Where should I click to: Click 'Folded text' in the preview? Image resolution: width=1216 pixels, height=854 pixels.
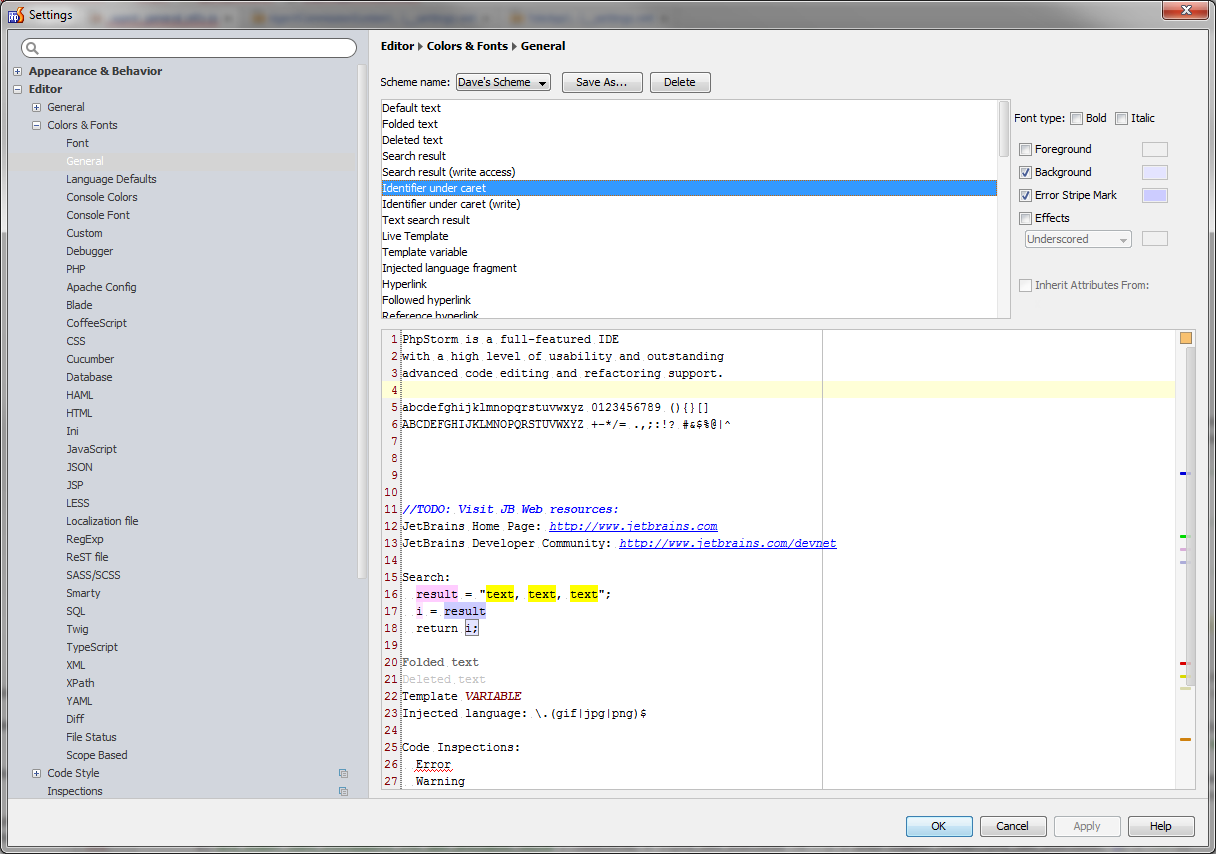click(440, 662)
